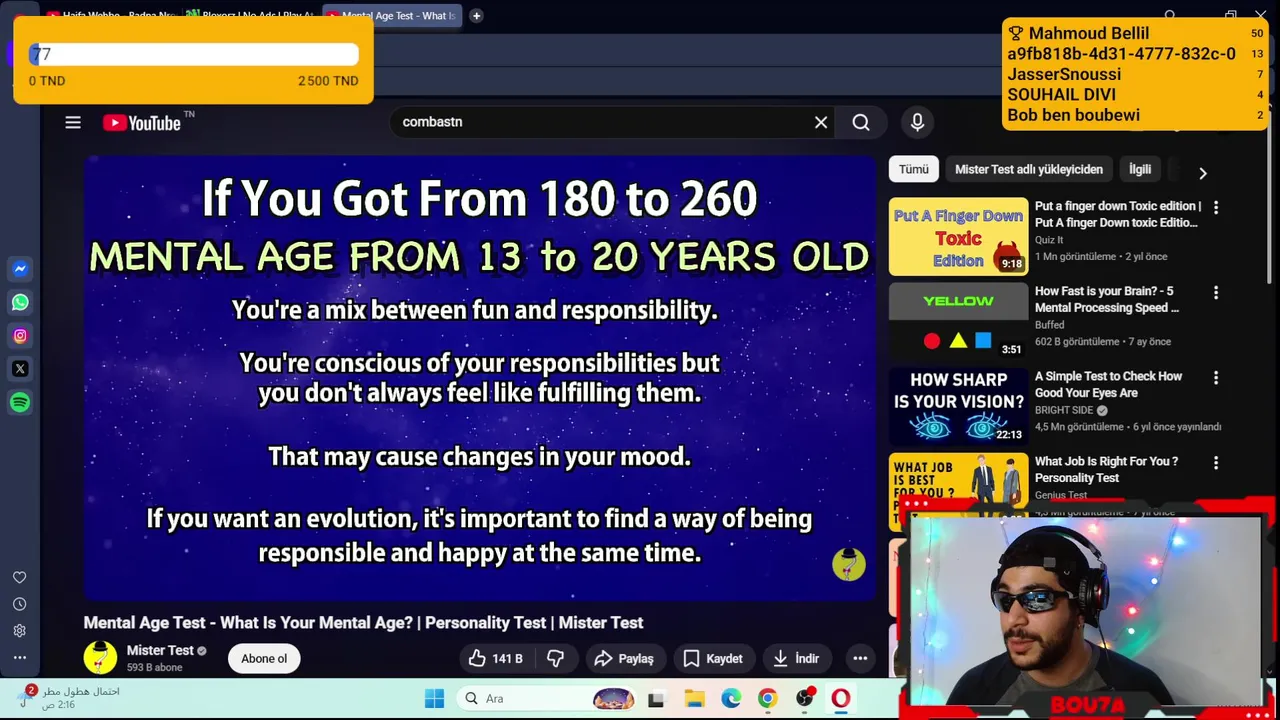
Task: Switch to the Haifa Wehbe browser tab
Action: click(x=110, y=15)
